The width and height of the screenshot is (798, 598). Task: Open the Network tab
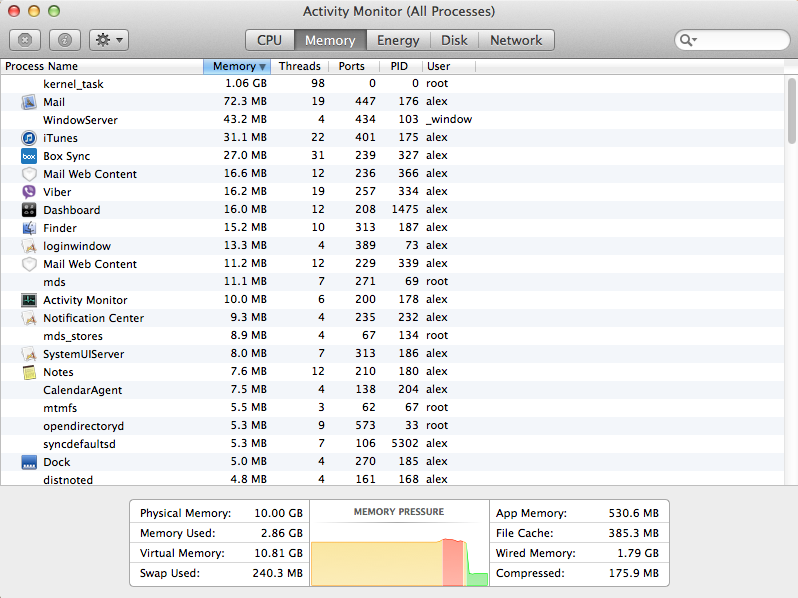516,40
